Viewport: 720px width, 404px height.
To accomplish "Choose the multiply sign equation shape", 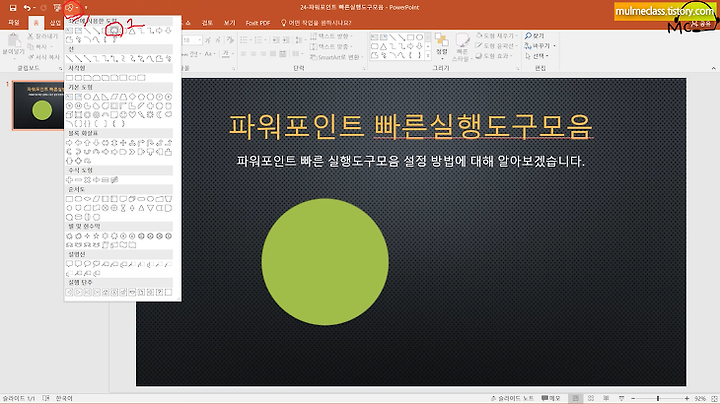I will click(87, 180).
